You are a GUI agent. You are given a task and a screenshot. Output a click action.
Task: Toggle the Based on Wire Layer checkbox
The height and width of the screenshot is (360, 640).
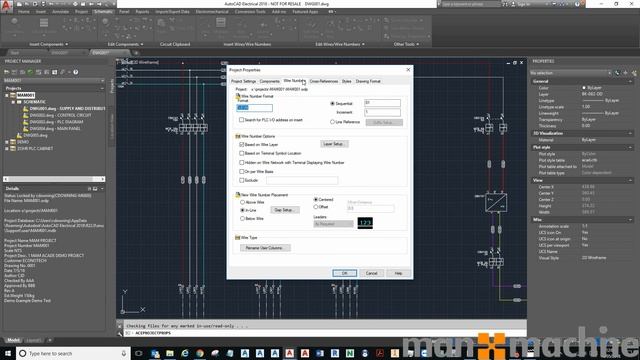[x=242, y=144]
